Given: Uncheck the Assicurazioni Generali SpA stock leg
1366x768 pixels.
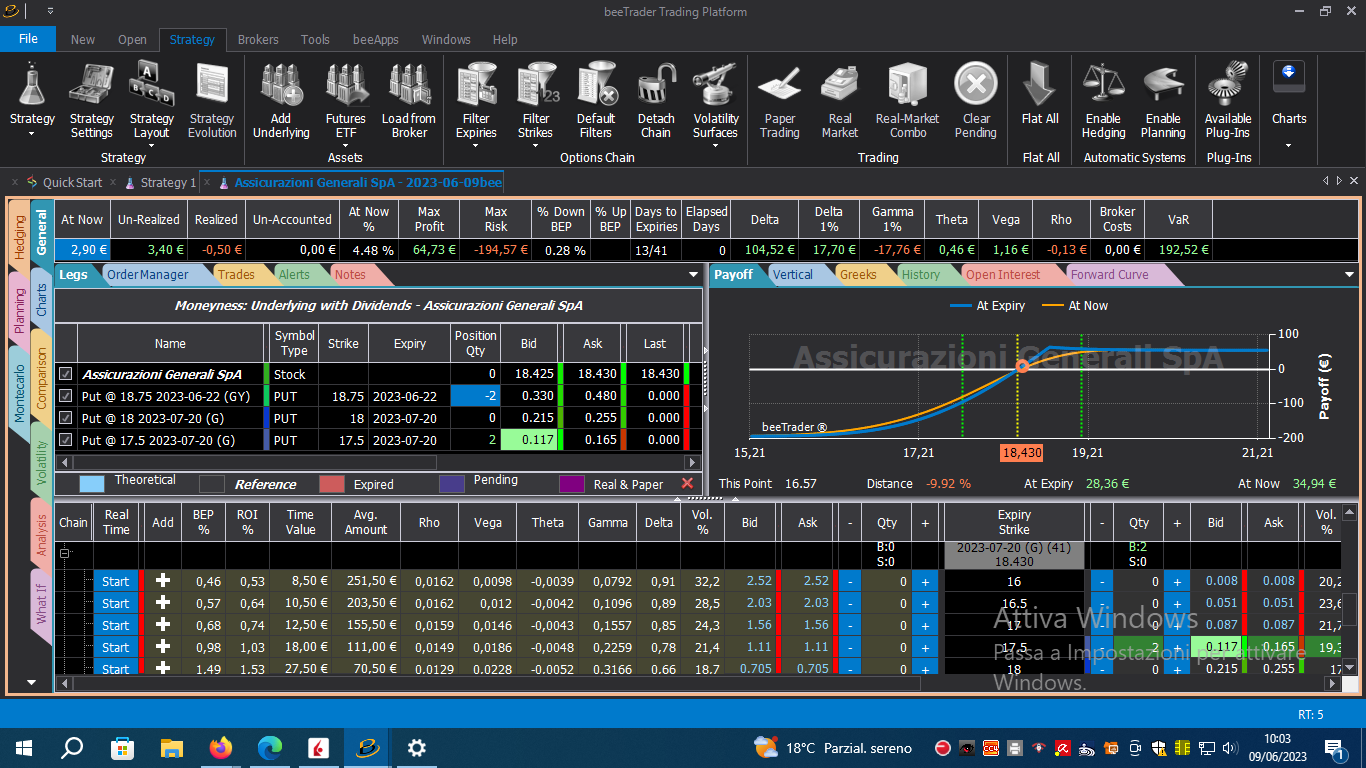Looking at the screenshot, I should (66, 374).
